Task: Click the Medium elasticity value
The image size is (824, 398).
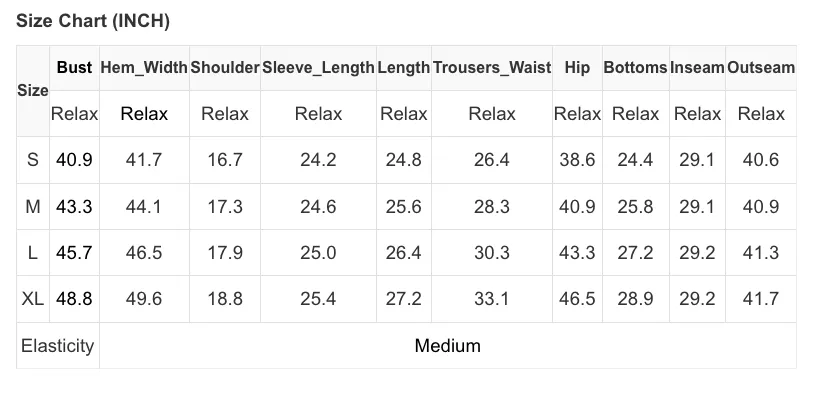Action: coord(448,345)
